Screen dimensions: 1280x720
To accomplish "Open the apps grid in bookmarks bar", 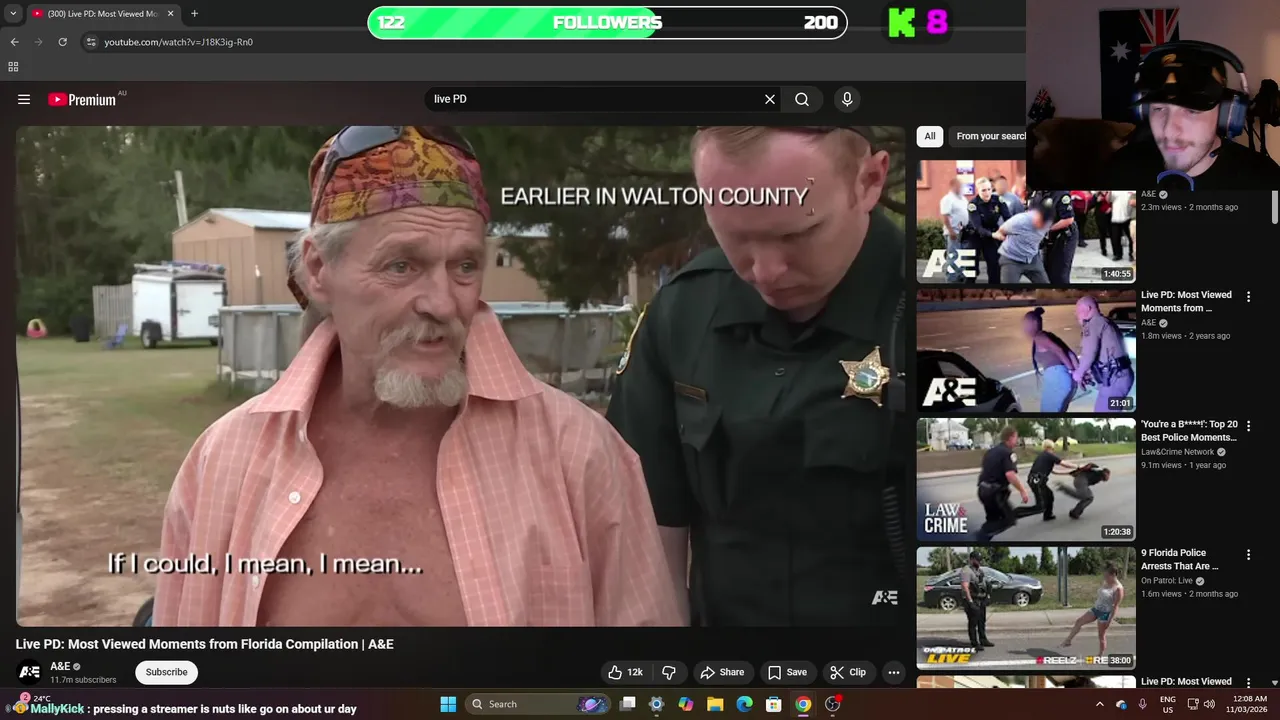I will [x=13, y=67].
